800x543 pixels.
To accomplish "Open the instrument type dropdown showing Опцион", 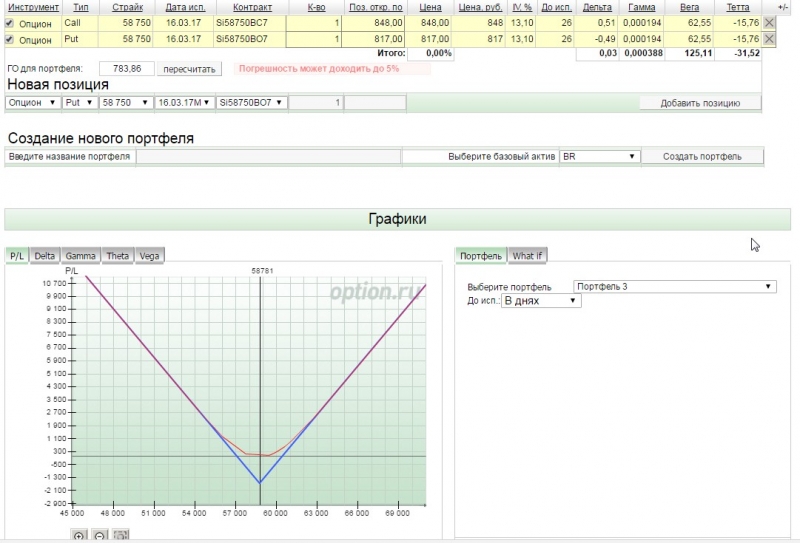I will [x=32, y=102].
